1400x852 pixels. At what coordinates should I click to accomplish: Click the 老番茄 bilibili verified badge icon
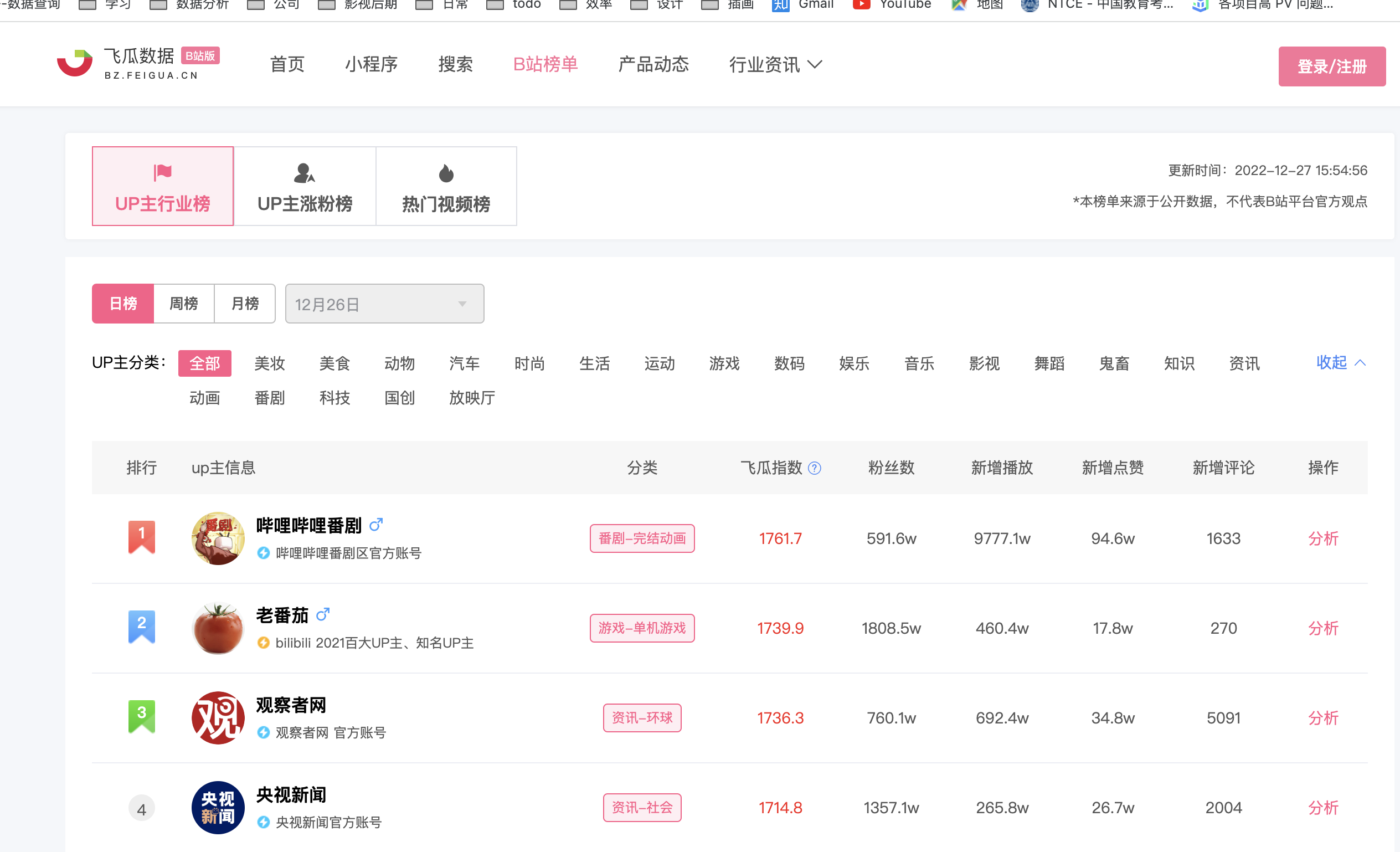point(264,643)
